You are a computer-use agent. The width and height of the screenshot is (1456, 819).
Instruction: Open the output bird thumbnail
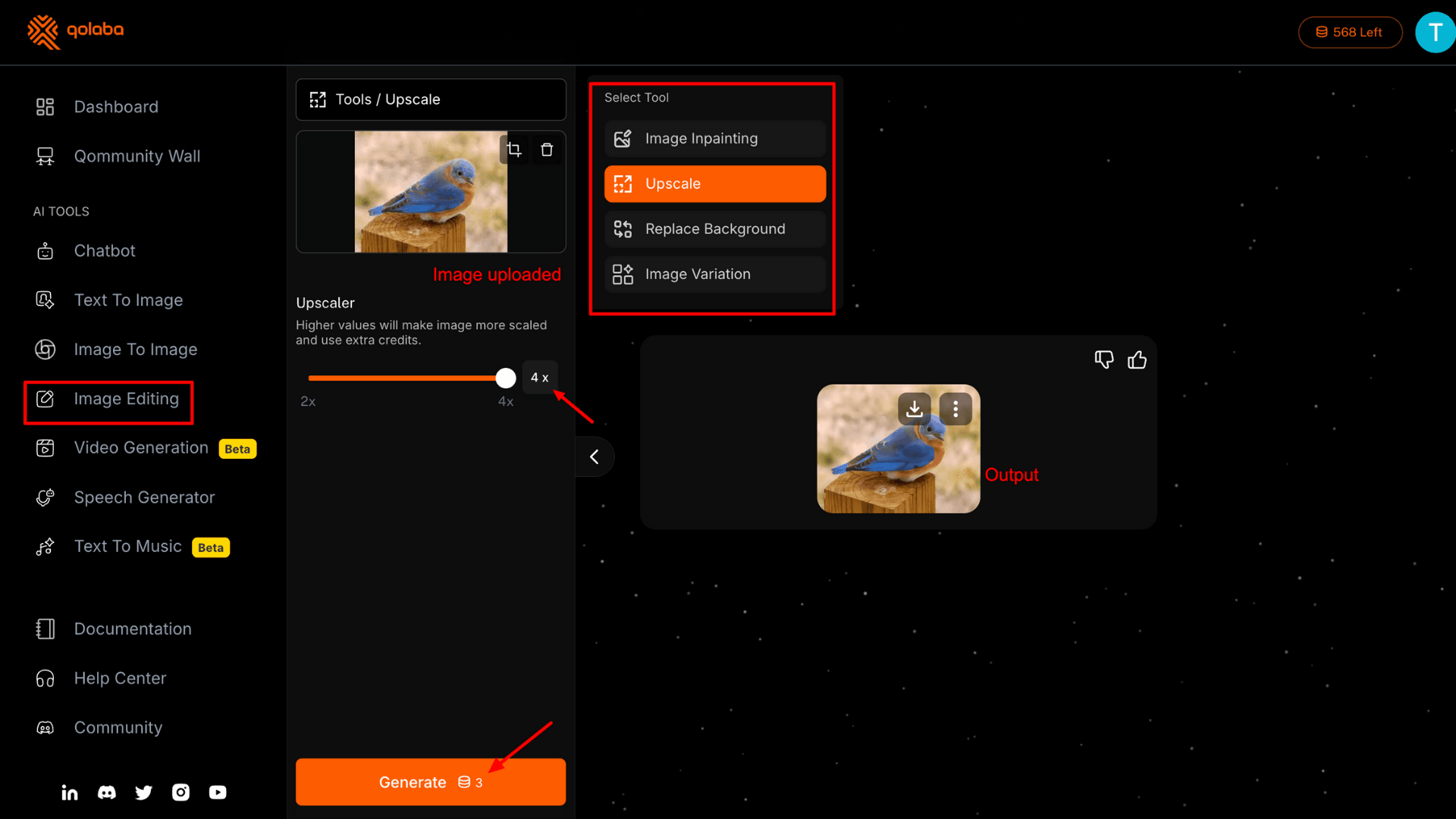pos(898,449)
